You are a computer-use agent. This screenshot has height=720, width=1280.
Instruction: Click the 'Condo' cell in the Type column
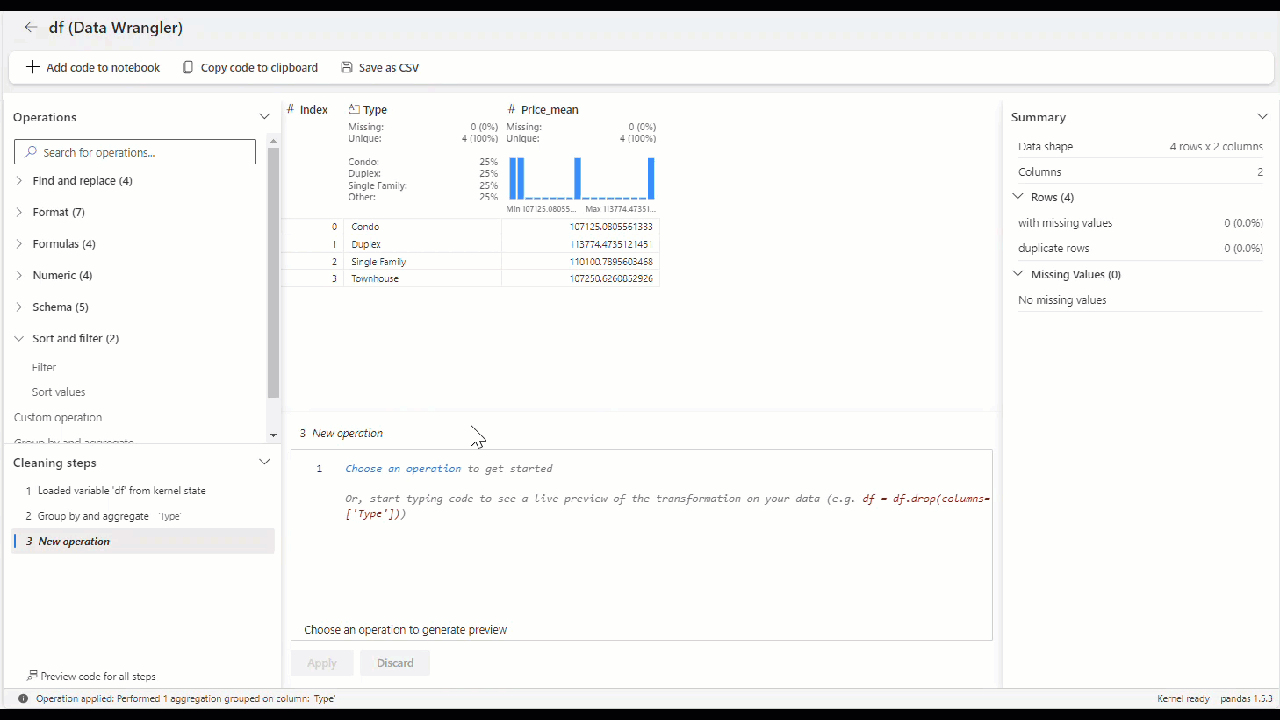(x=422, y=227)
